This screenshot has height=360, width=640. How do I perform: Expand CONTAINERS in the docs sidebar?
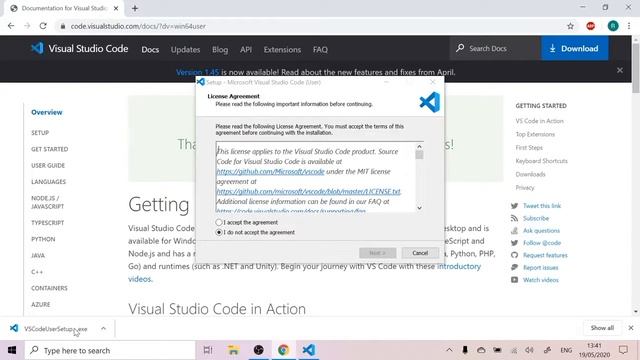pyautogui.click(x=49, y=288)
